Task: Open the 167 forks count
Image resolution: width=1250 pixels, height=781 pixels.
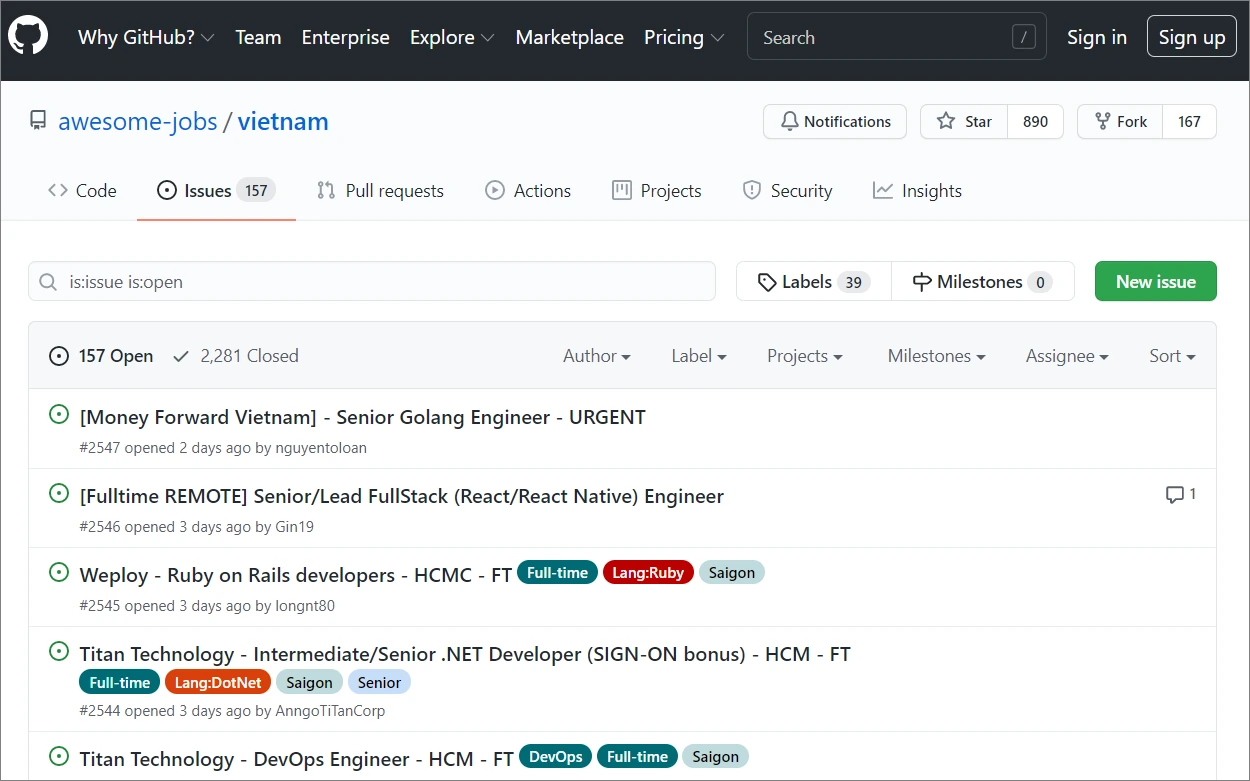Action: [x=1189, y=121]
